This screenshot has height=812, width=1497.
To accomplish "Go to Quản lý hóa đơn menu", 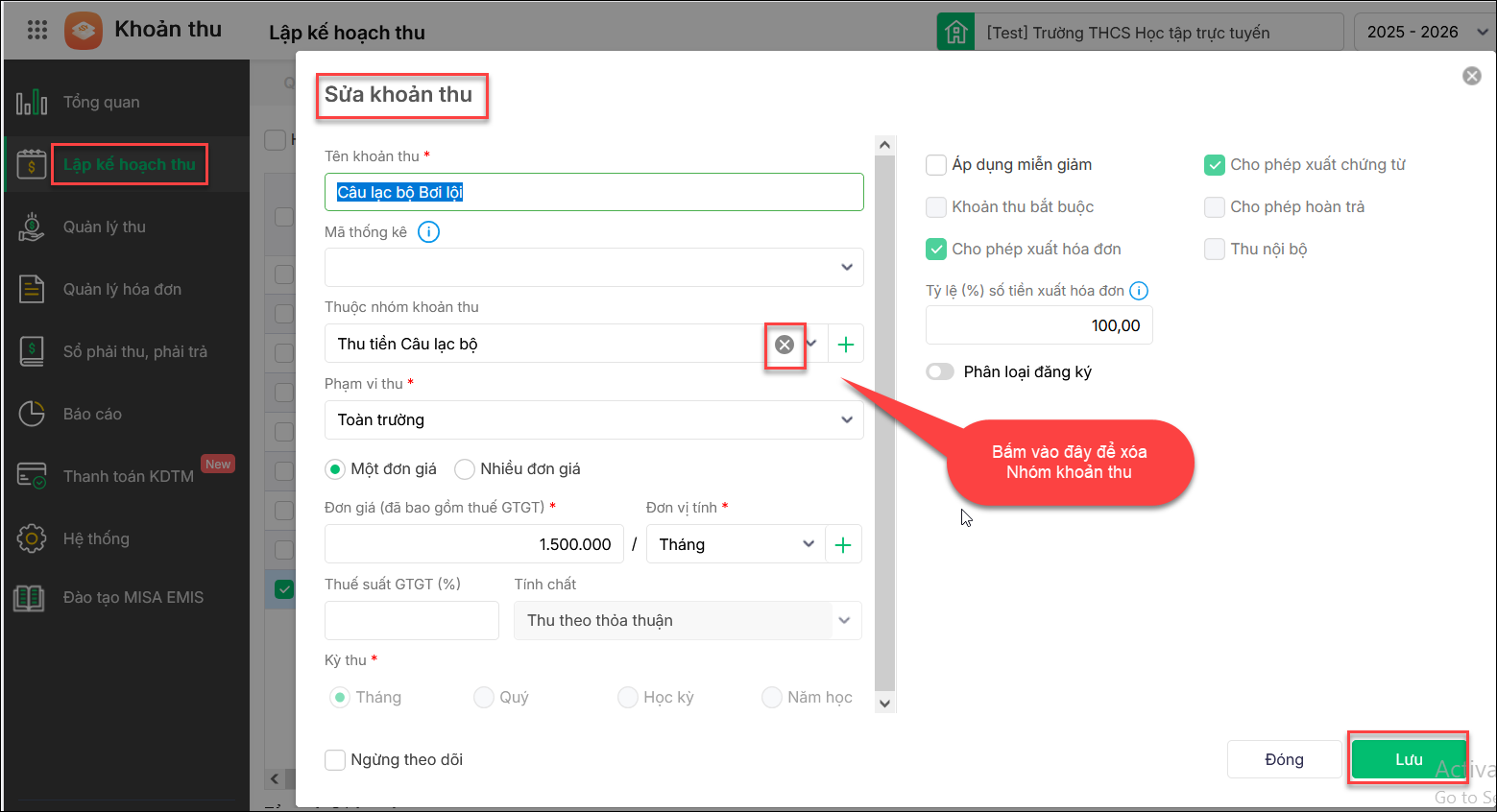I will tap(122, 290).
